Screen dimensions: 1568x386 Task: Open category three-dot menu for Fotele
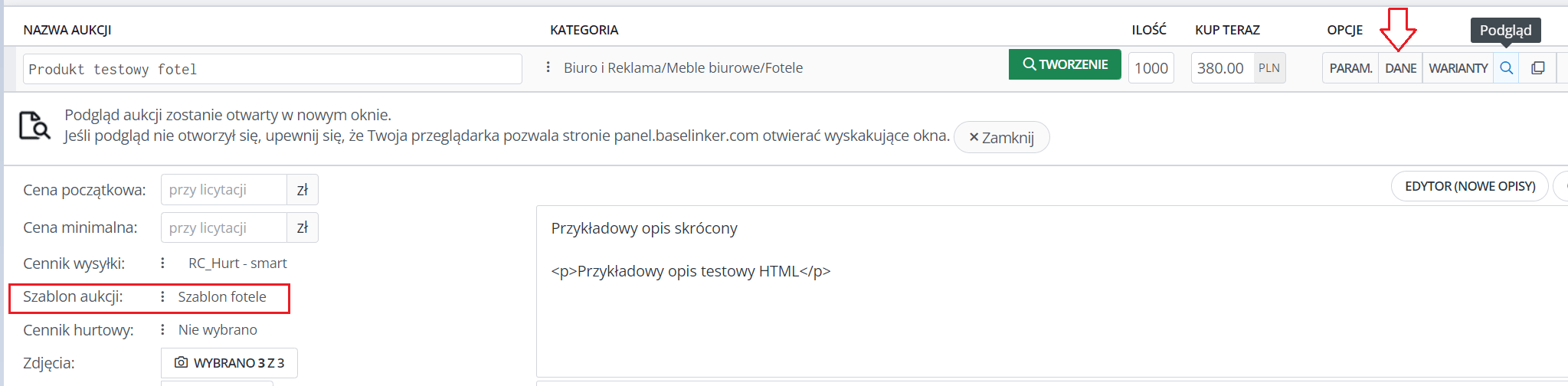tap(548, 67)
